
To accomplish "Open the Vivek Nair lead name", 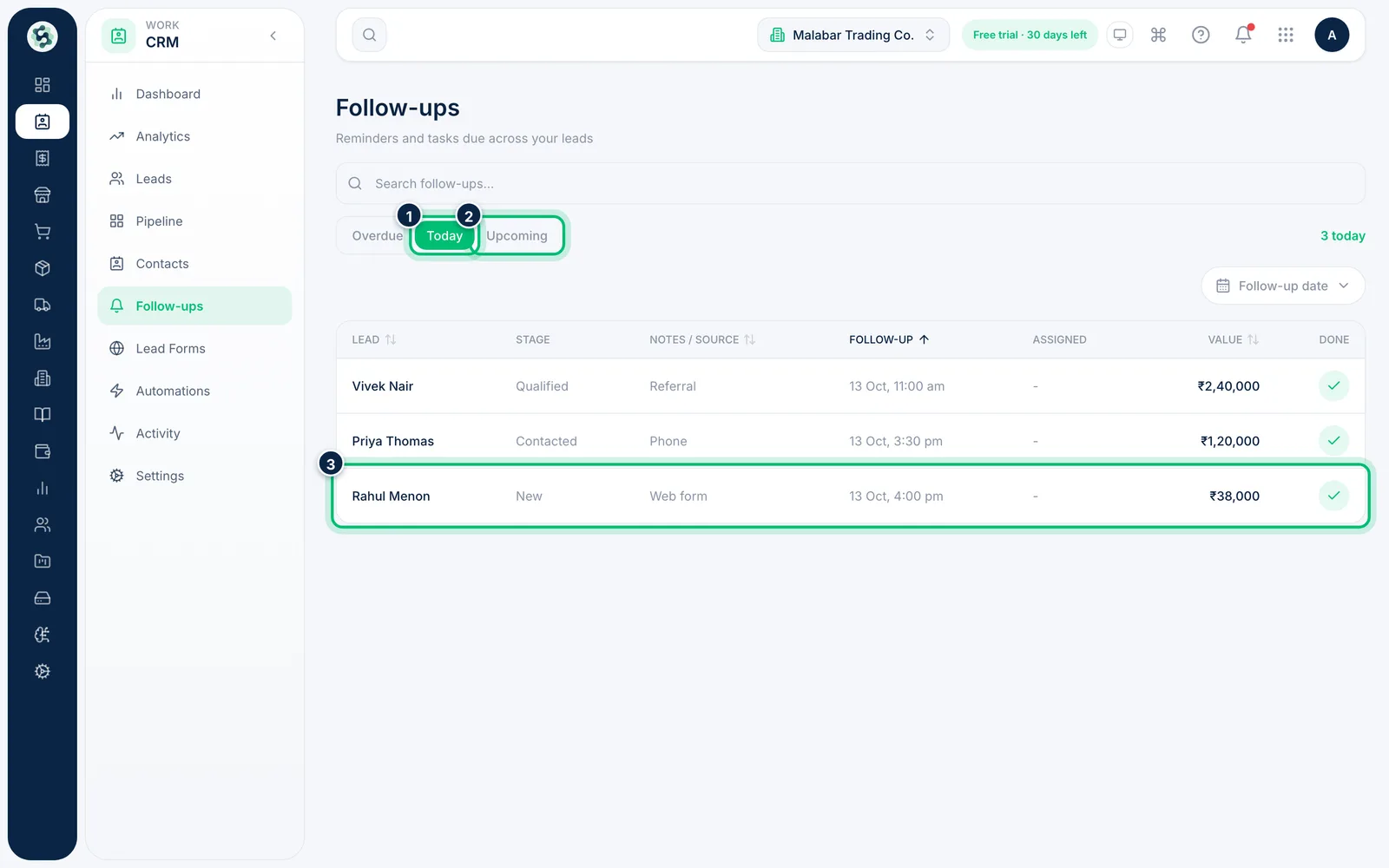I will pyautogui.click(x=382, y=385).
